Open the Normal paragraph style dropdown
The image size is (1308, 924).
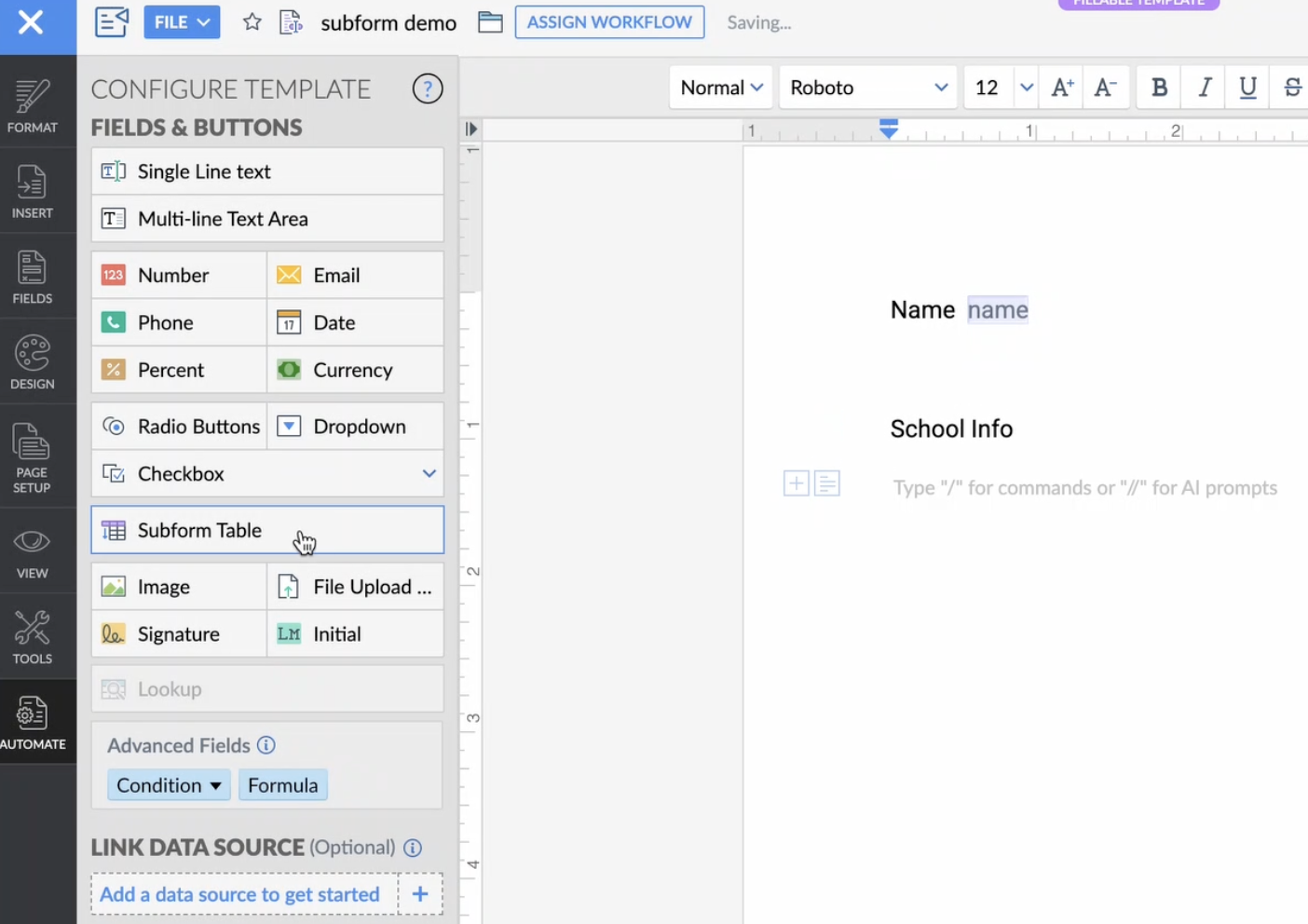721,88
